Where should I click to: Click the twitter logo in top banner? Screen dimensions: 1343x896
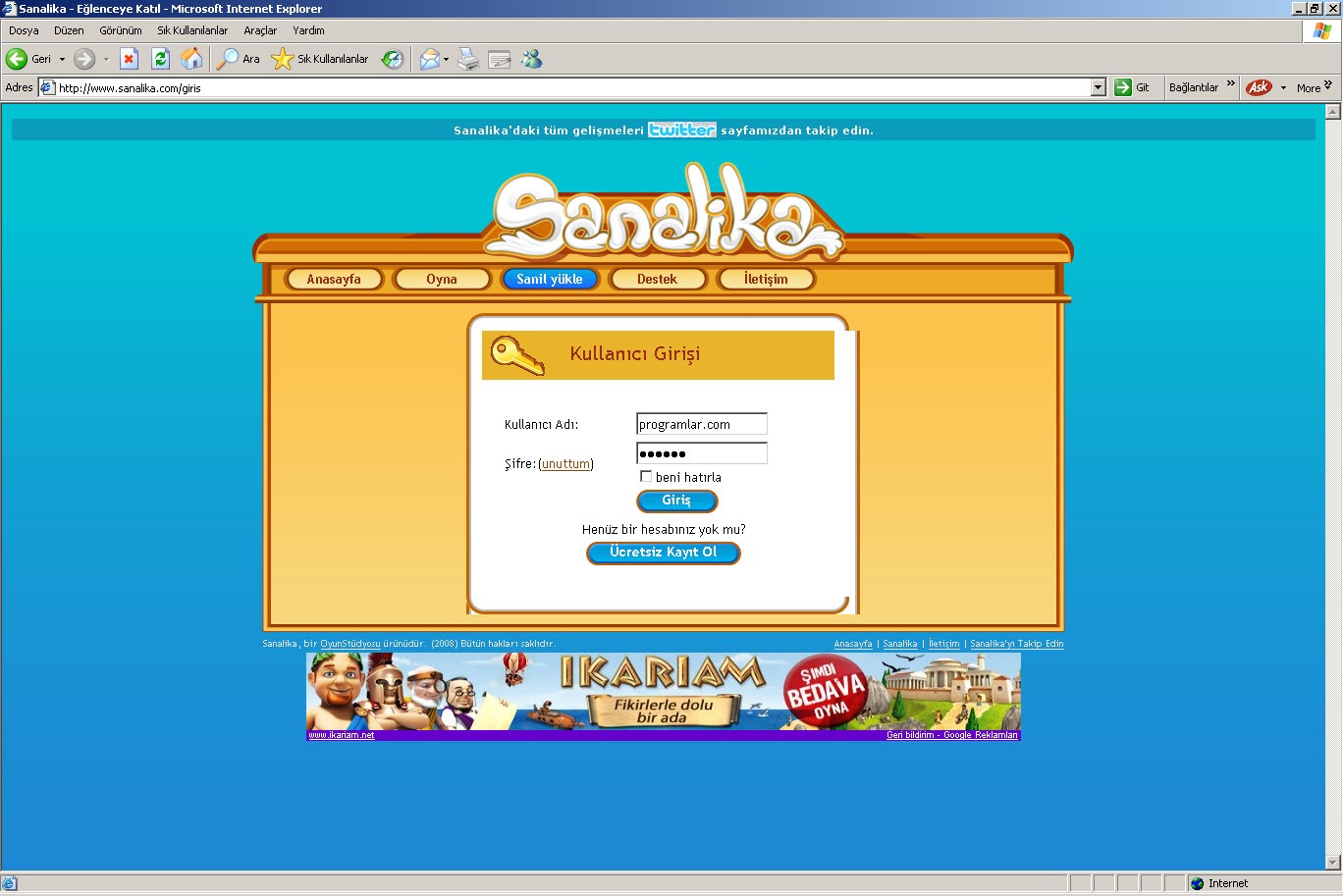(x=682, y=130)
